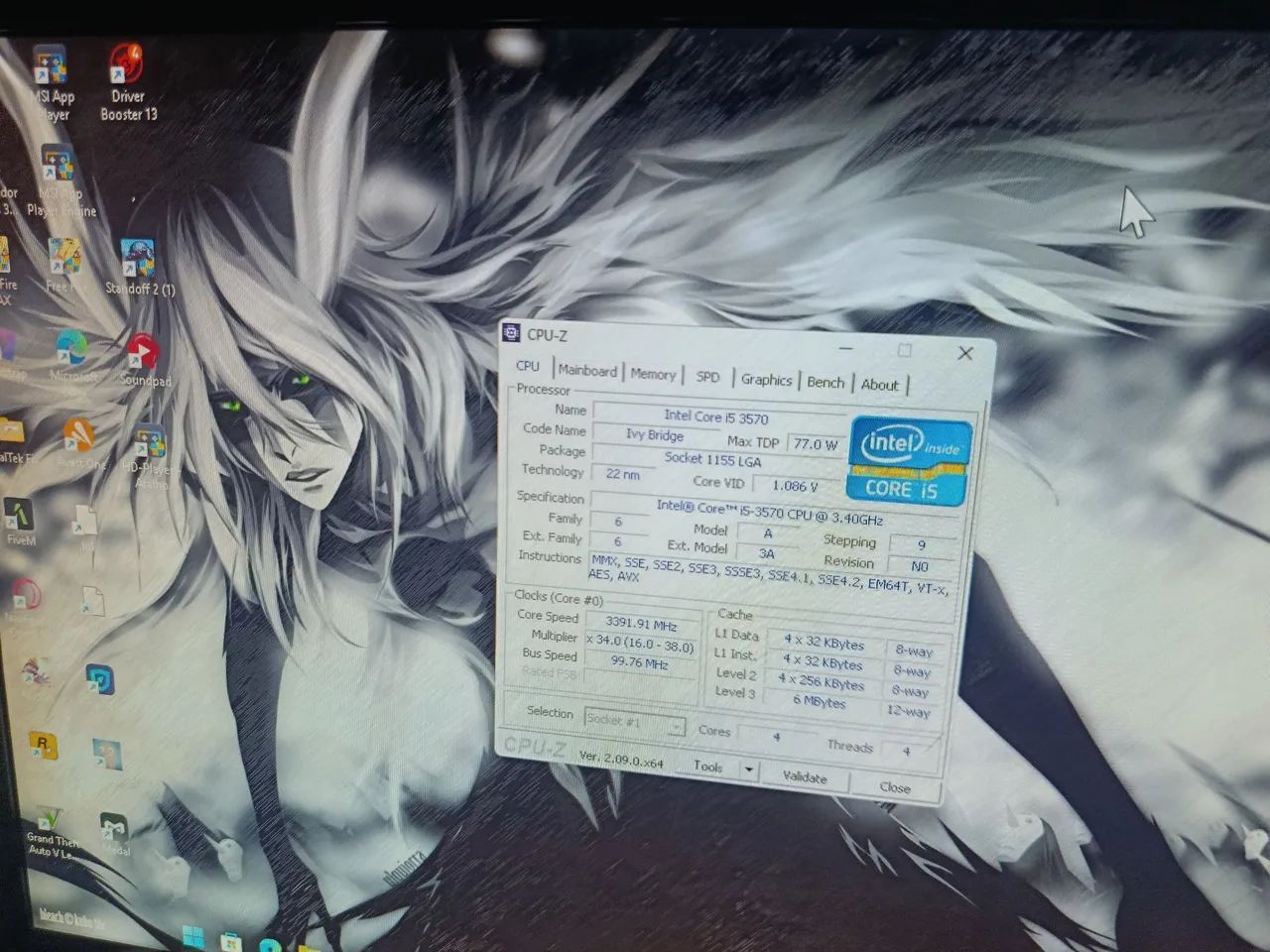Image resolution: width=1270 pixels, height=952 pixels.
Task: Close the CPU-Z window with X
Action: pos(964,353)
